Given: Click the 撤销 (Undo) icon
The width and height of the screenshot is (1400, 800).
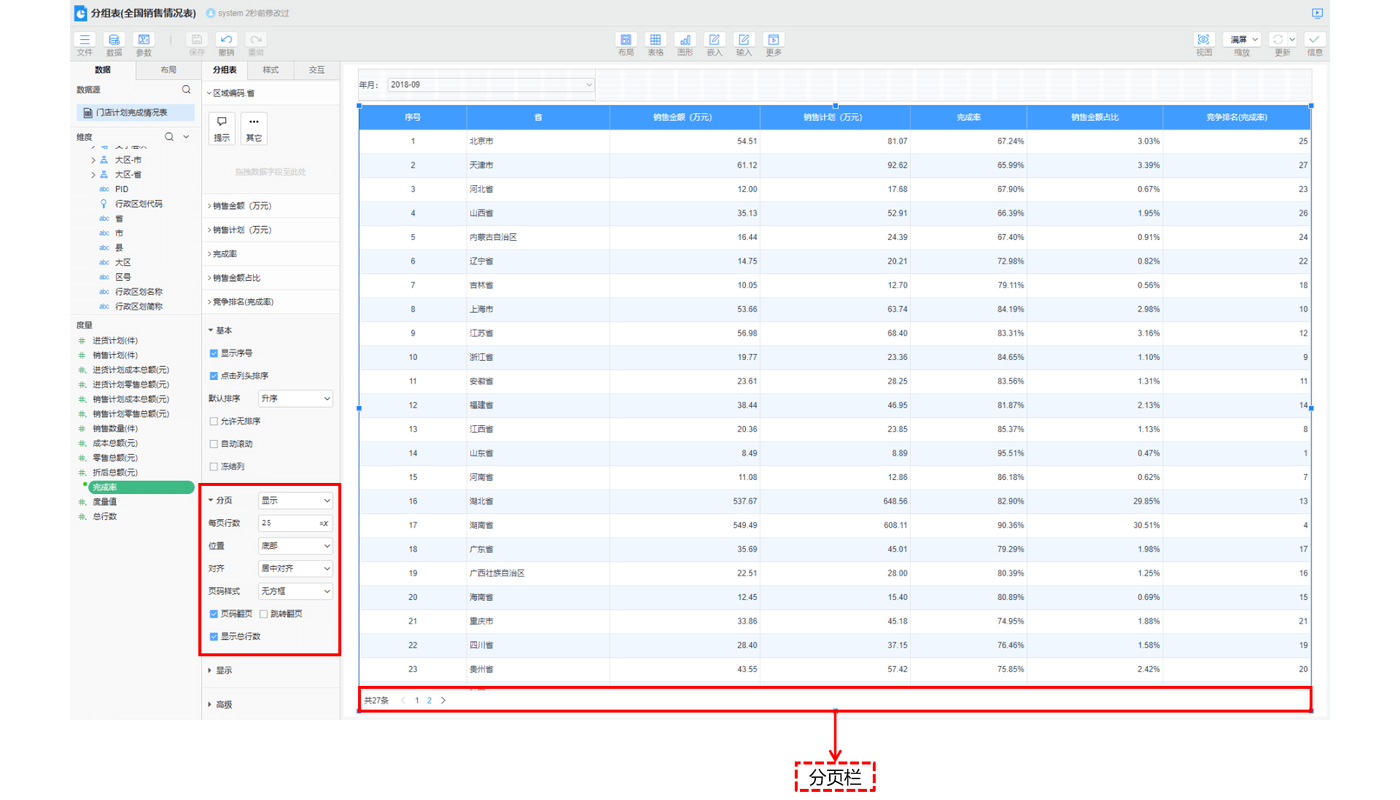Looking at the screenshot, I should coord(226,41).
